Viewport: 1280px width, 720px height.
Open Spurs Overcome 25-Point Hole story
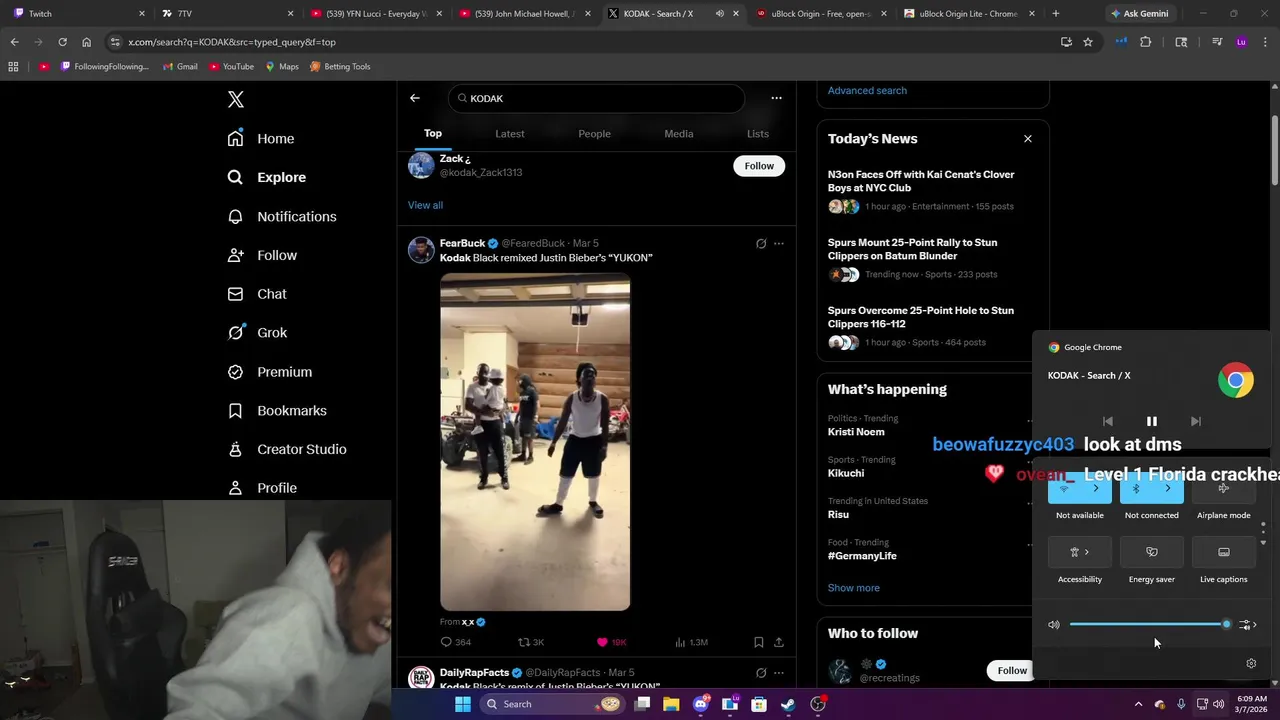click(x=933, y=326)
